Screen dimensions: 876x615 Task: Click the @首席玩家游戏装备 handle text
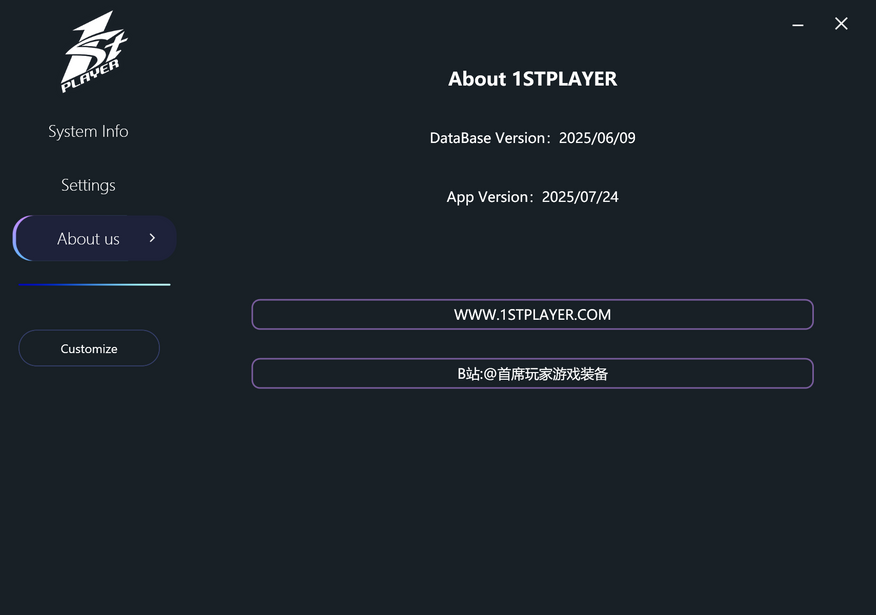tap(546, 374)
